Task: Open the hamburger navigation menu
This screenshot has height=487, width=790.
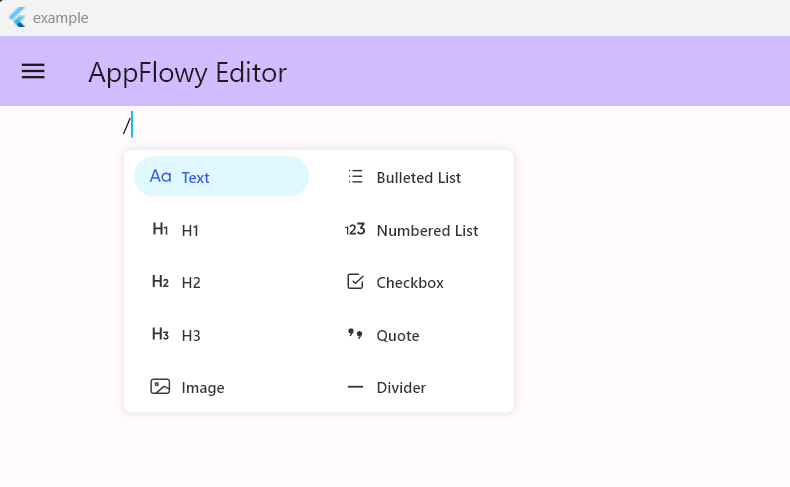Action: pos(33,71)
